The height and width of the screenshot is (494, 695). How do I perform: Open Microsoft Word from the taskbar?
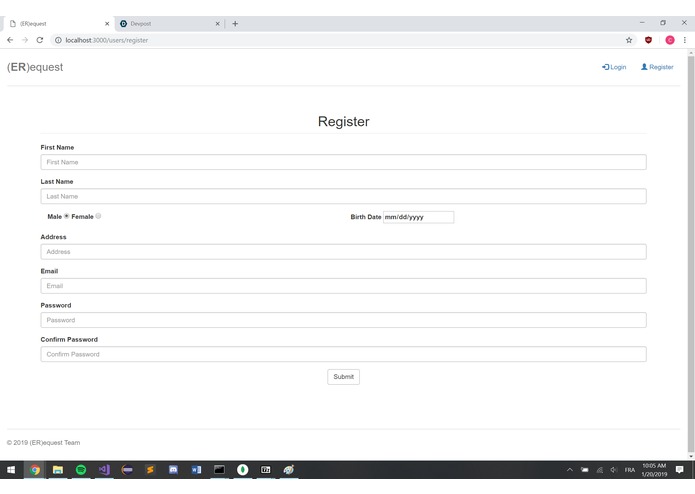pos(196,470)
